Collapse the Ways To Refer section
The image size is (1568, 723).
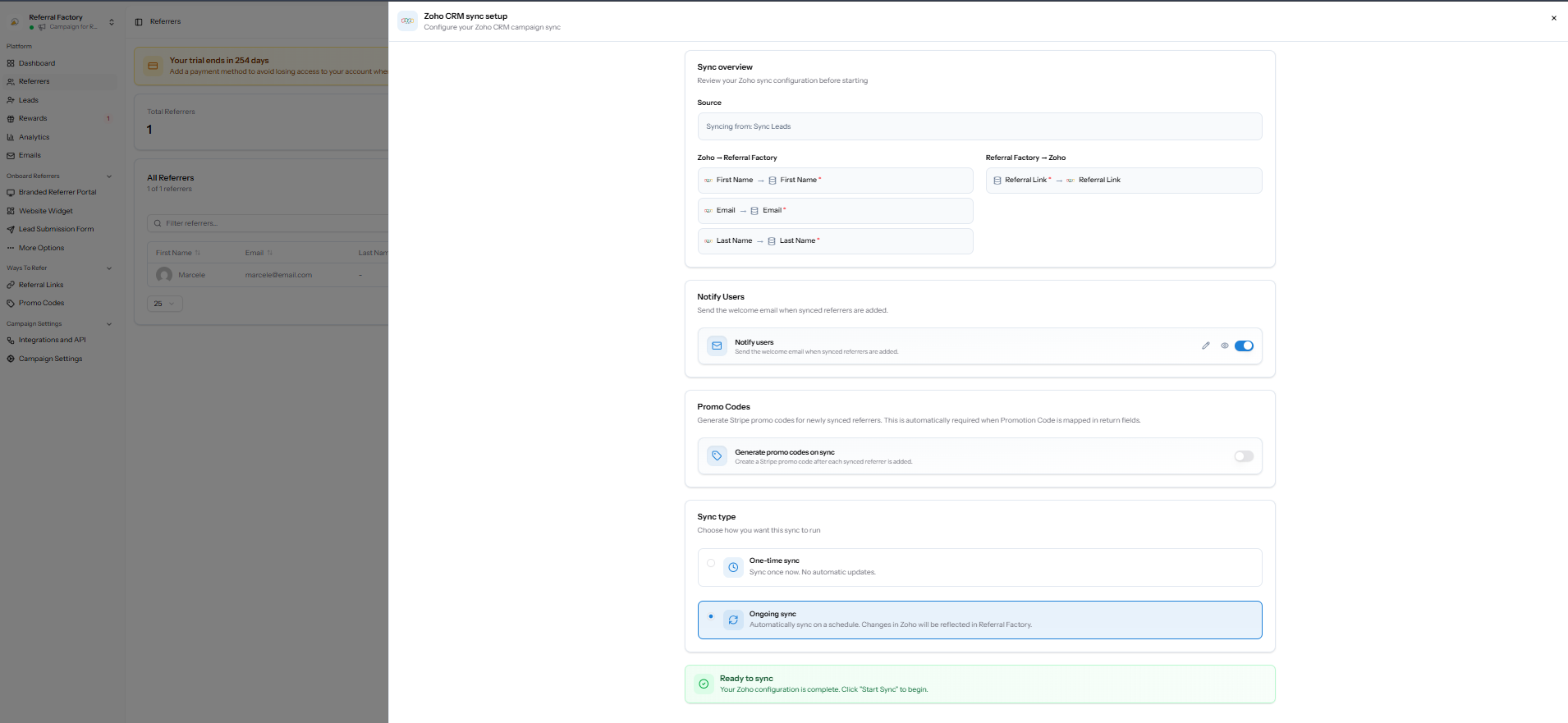(x=109, y=268)
